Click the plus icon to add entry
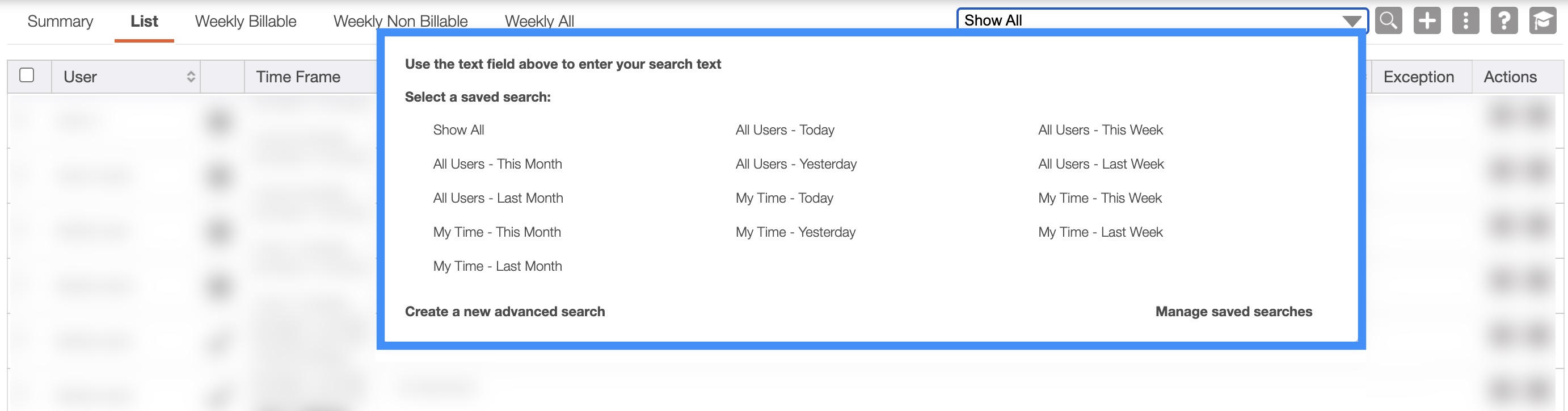1568x411 pixels. coord(1427,20)
